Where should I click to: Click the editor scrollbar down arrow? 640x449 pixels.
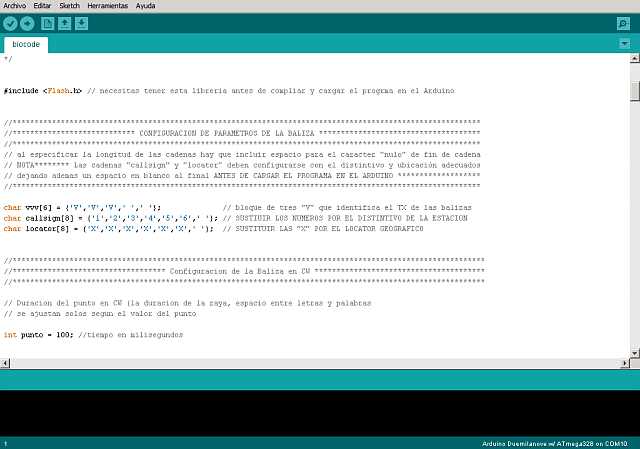634,355
